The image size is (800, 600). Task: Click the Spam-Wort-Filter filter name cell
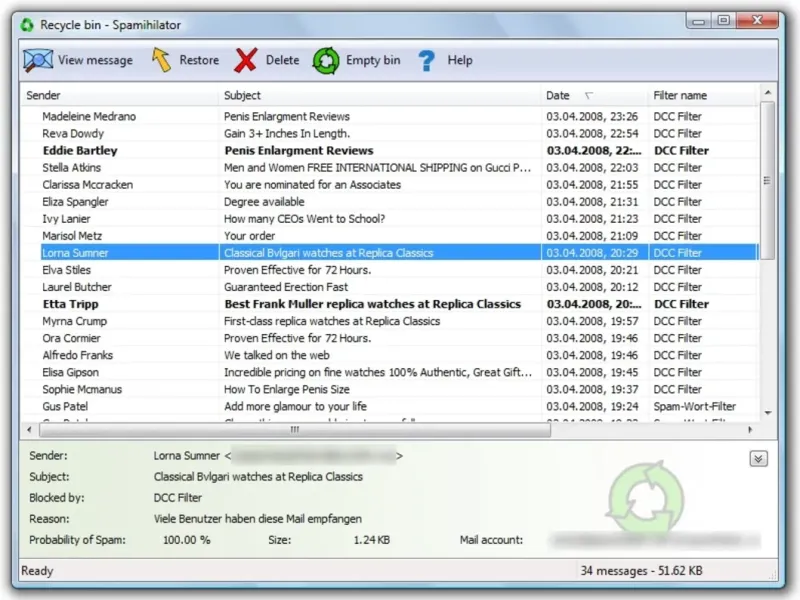coord(694,407)
